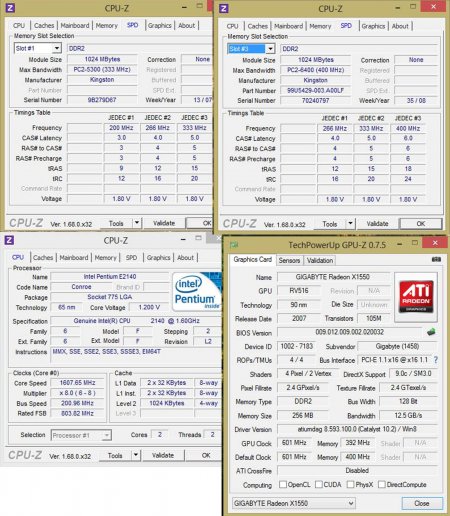Click the bus interface question mark icon
450x516 pixels.
point(436,360)
